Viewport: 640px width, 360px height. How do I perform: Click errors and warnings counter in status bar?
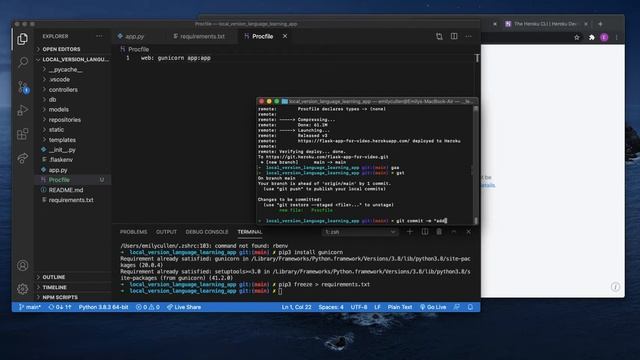(x=148, y=307)
